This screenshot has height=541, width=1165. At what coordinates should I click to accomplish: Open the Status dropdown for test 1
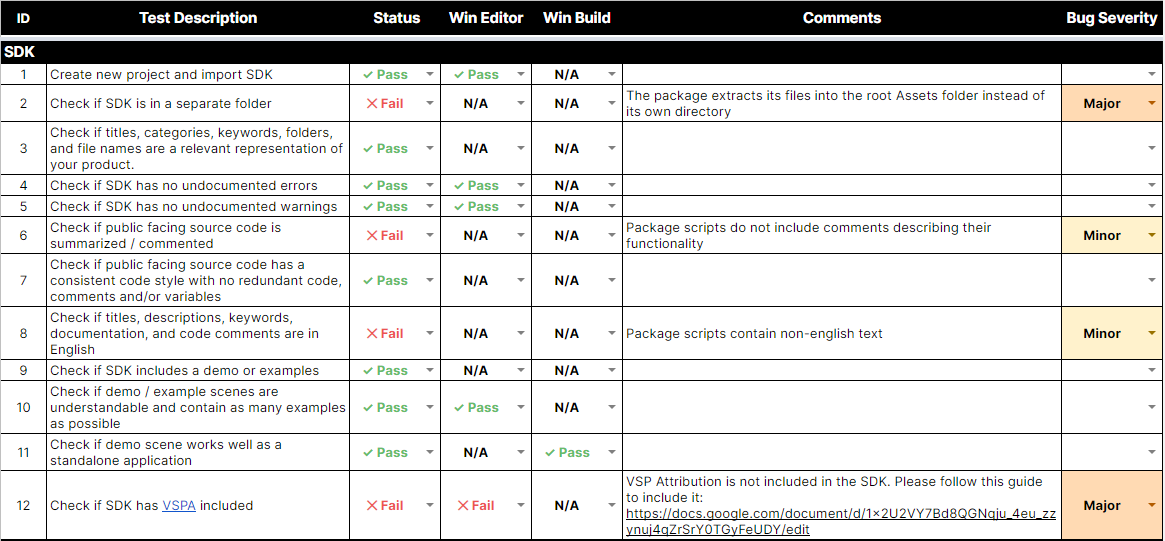[x=430, y=74]
